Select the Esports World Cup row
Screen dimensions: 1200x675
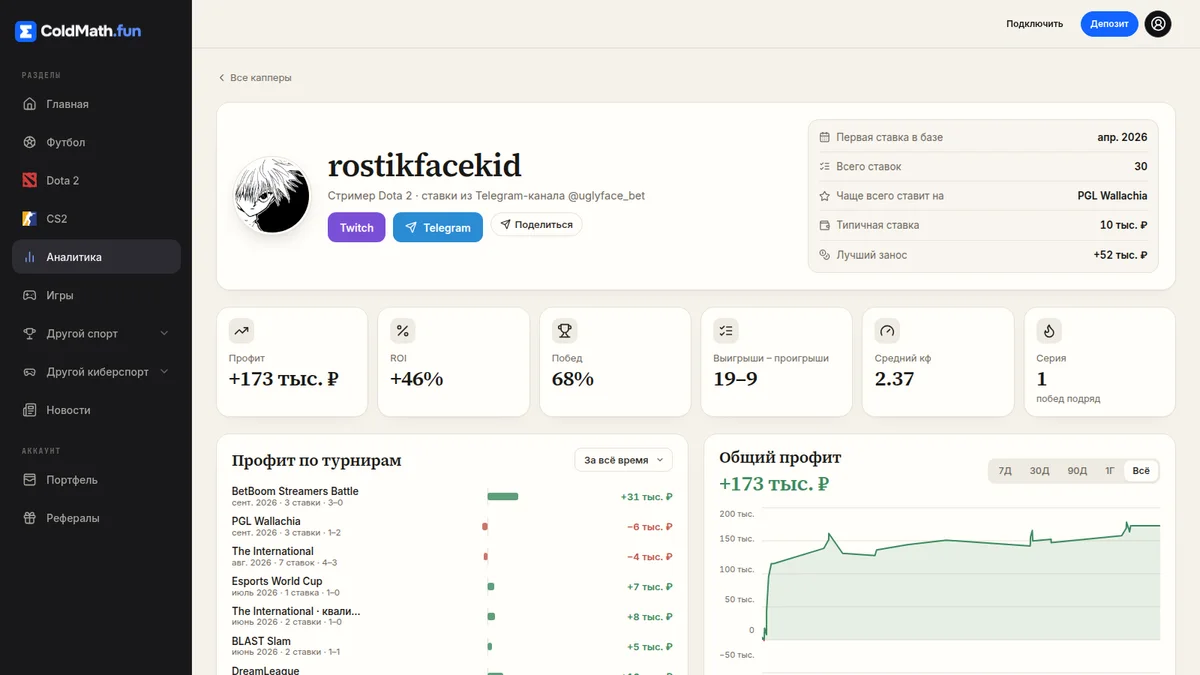click(452, 586)
